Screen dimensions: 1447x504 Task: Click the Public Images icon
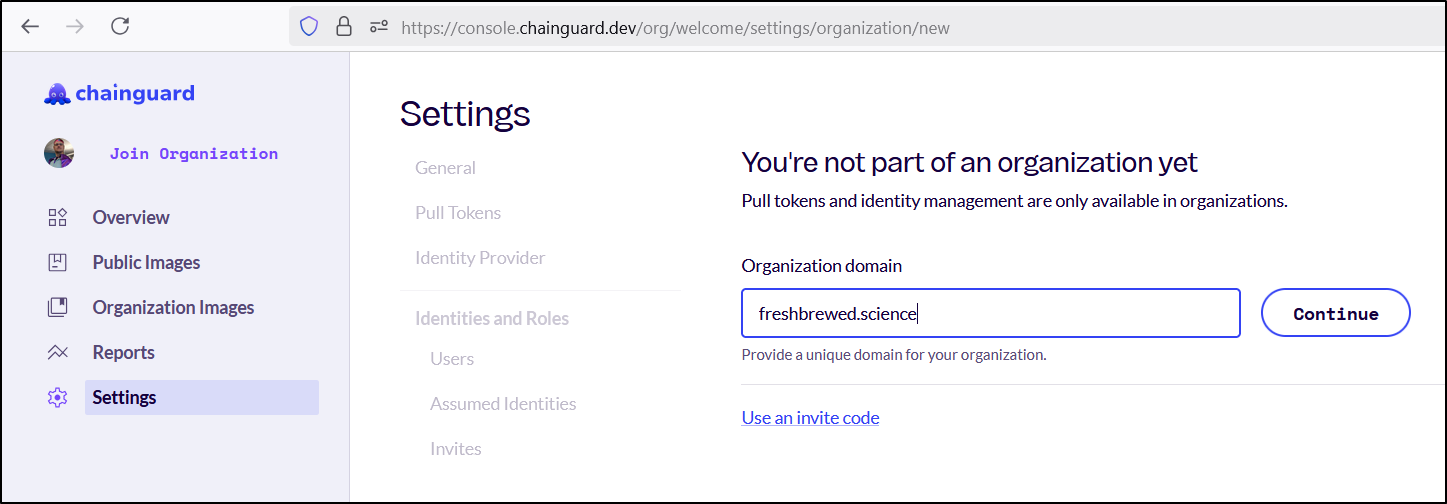[x=57, y=262]
